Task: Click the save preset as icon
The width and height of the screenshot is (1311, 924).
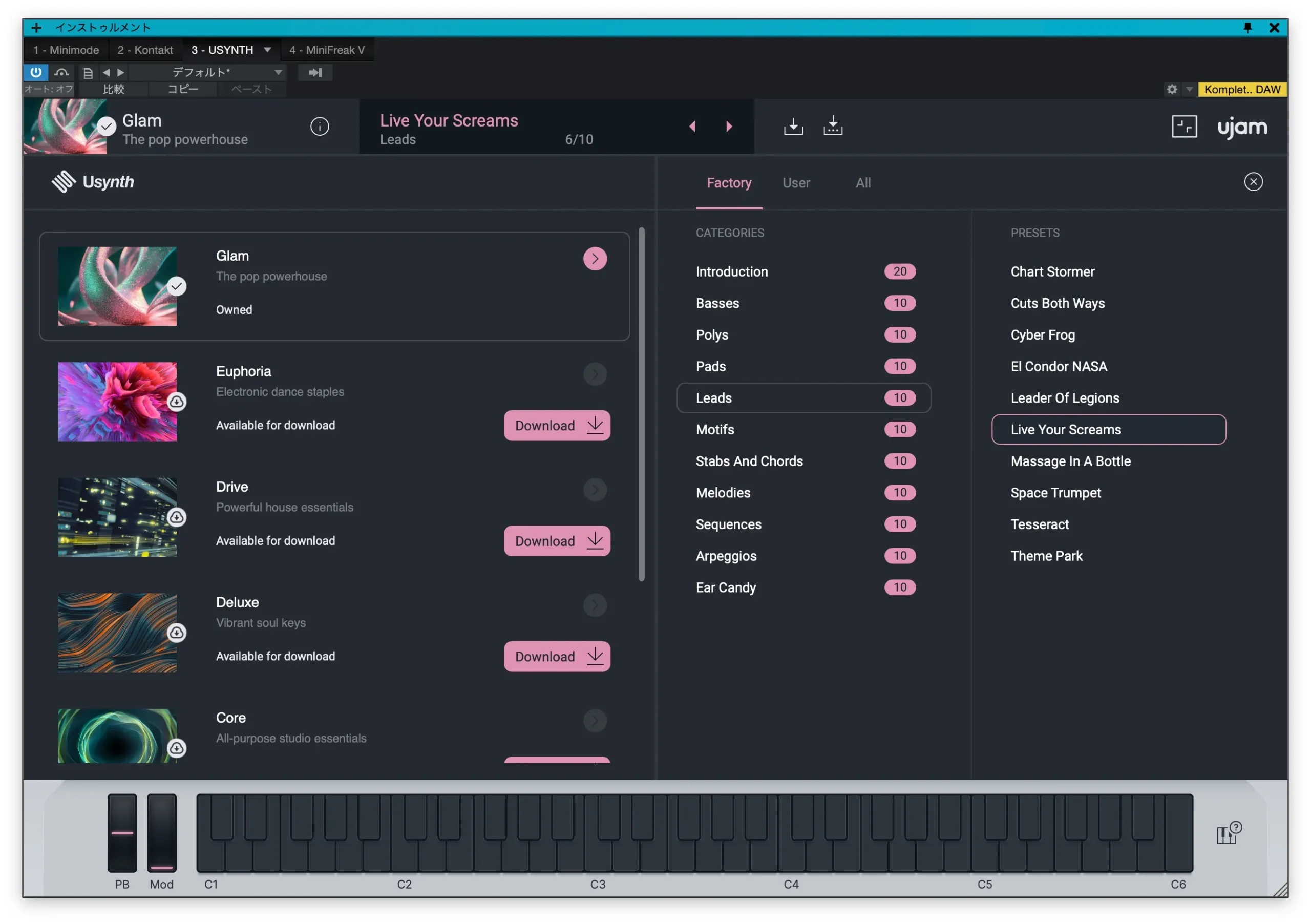Action: [x=833, y=126]
